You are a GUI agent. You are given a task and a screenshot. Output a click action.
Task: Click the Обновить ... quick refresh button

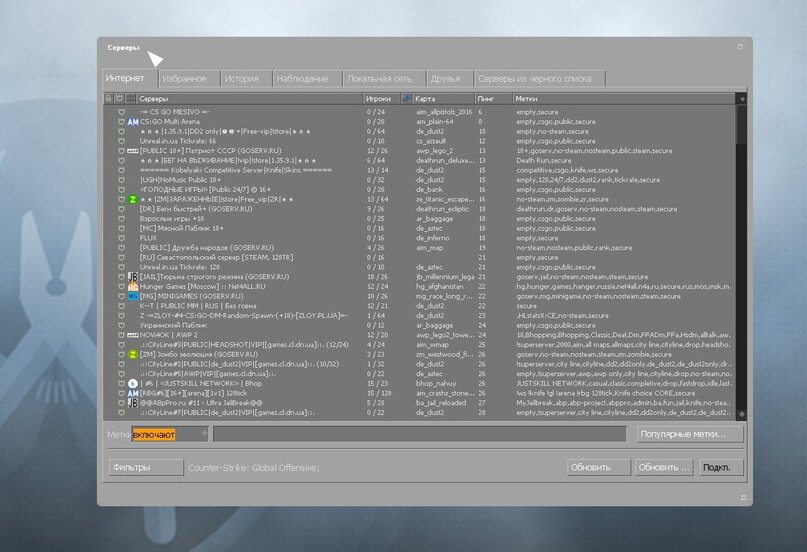point(663,467)
